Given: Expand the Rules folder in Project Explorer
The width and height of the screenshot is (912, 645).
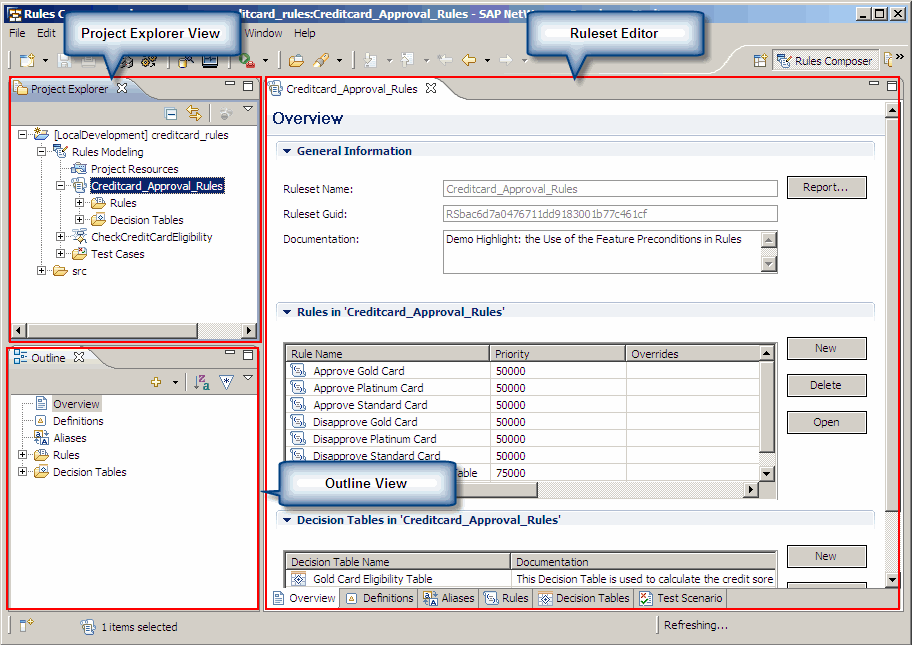Looking at the screenshot, I should pos(81,203).
